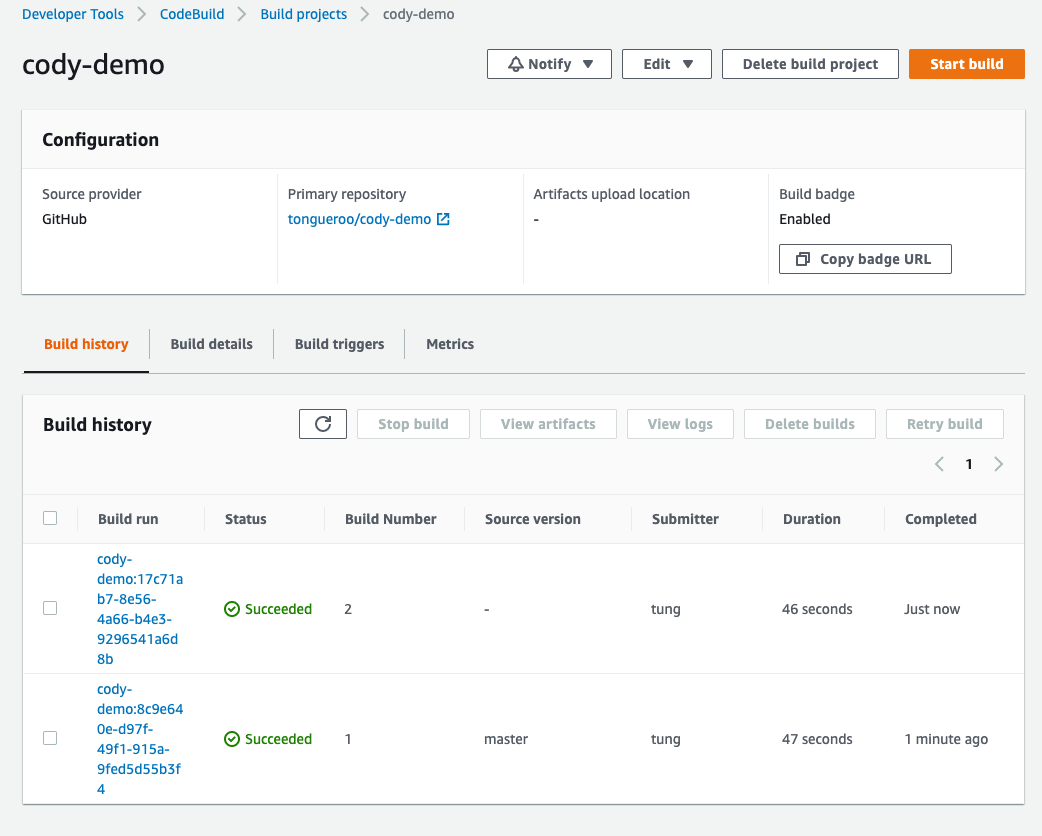Click the '47 seconds' duration cell
This screenshot has width=1042, height=836.
pyautogui.click(x=817, y=739)
